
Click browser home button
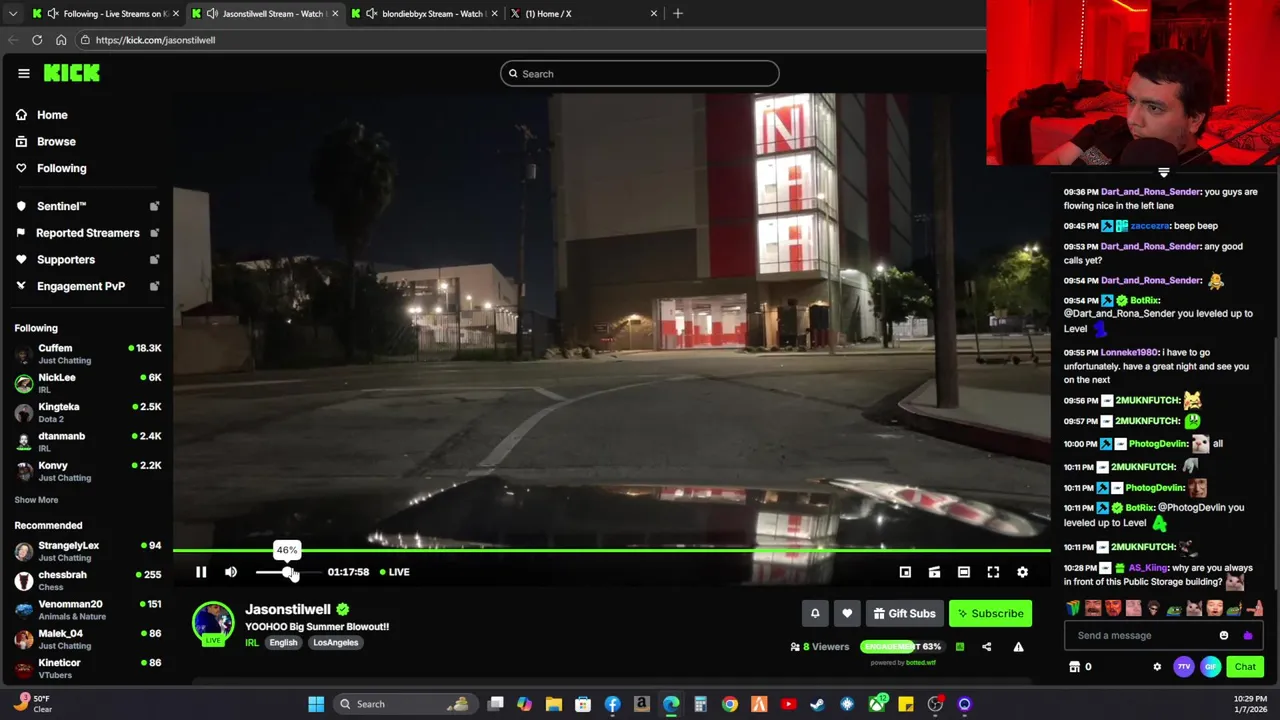coord(61,40)
